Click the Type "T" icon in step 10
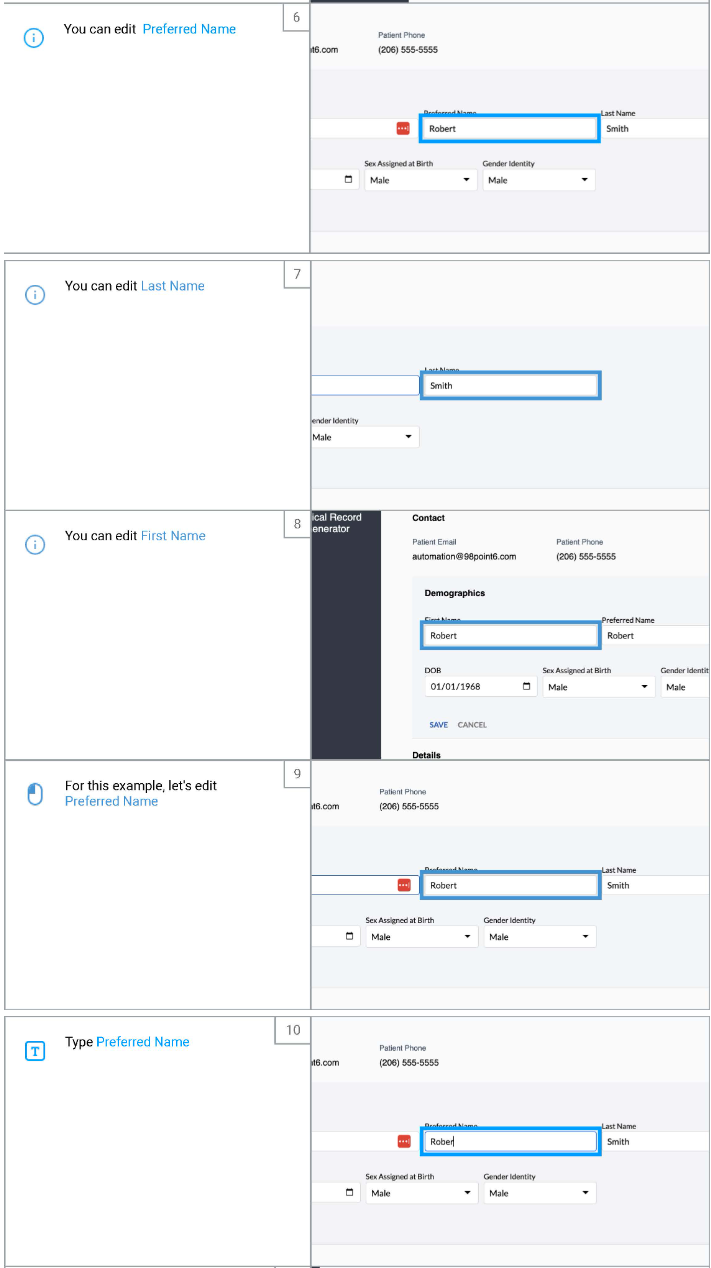This screenshot has height=1268, width=711. pyautogui.click(x=35, y=1051)
